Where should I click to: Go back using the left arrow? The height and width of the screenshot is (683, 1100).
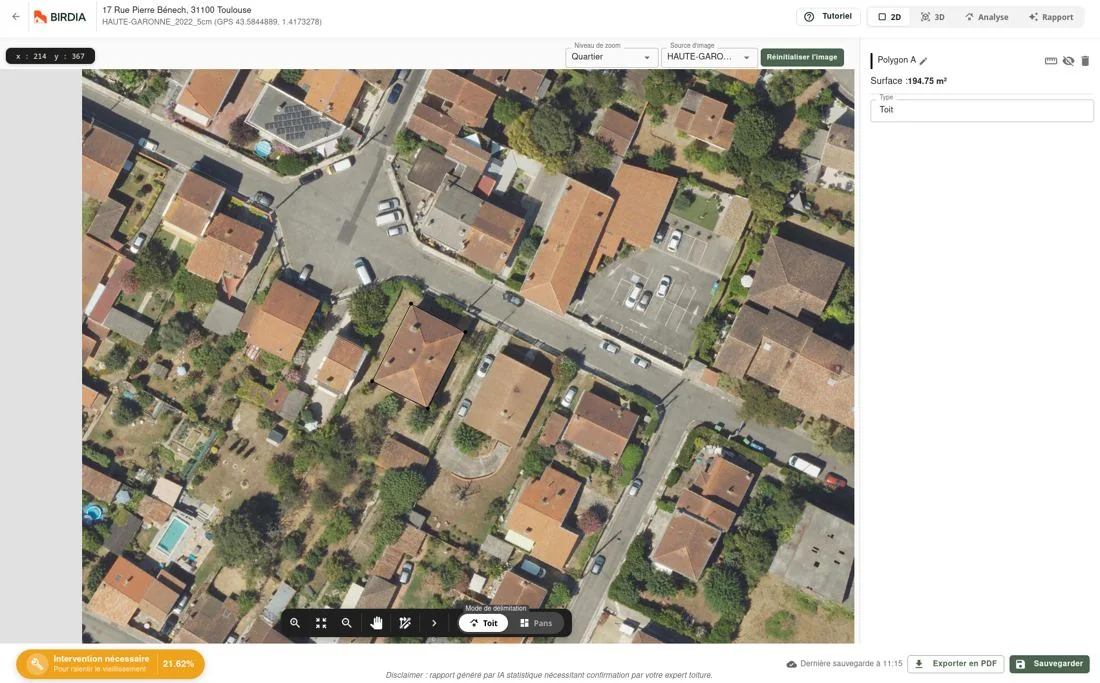(15, 17)
